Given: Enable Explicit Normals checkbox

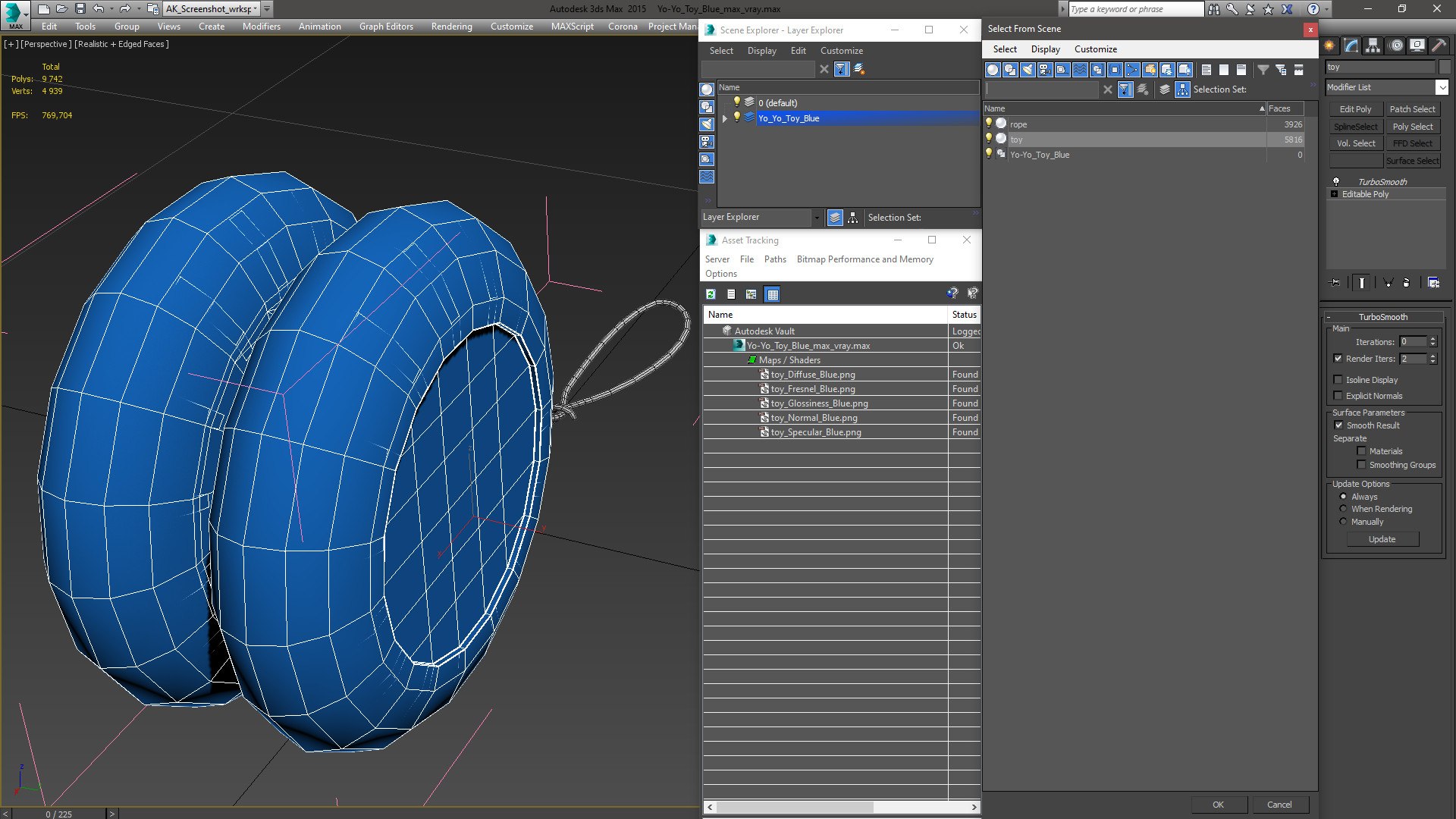Looking at the screenshot, I should click(x=1338, y=396).
